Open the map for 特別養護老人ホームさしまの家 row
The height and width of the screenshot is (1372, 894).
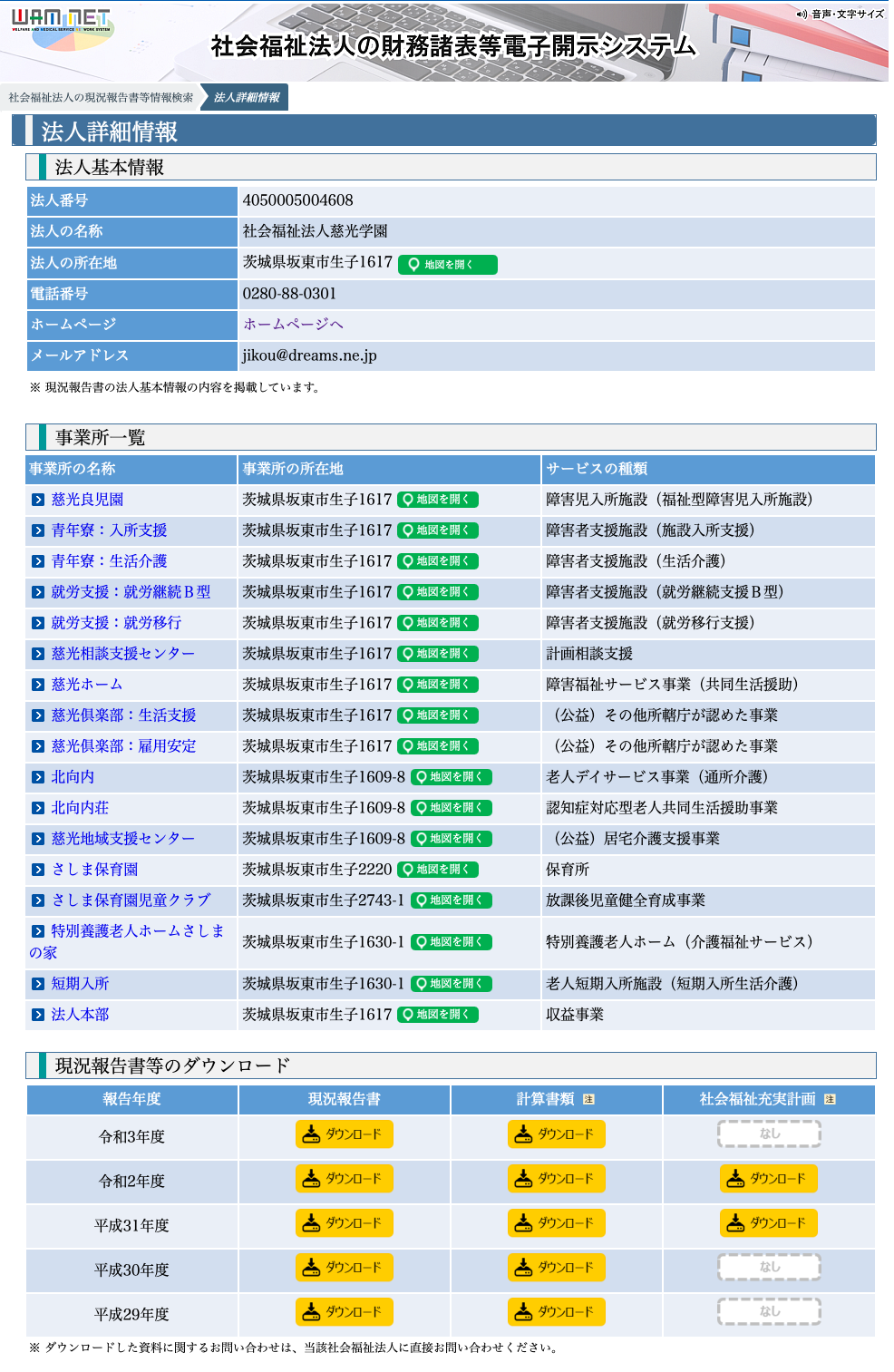(x=452, y=942)
